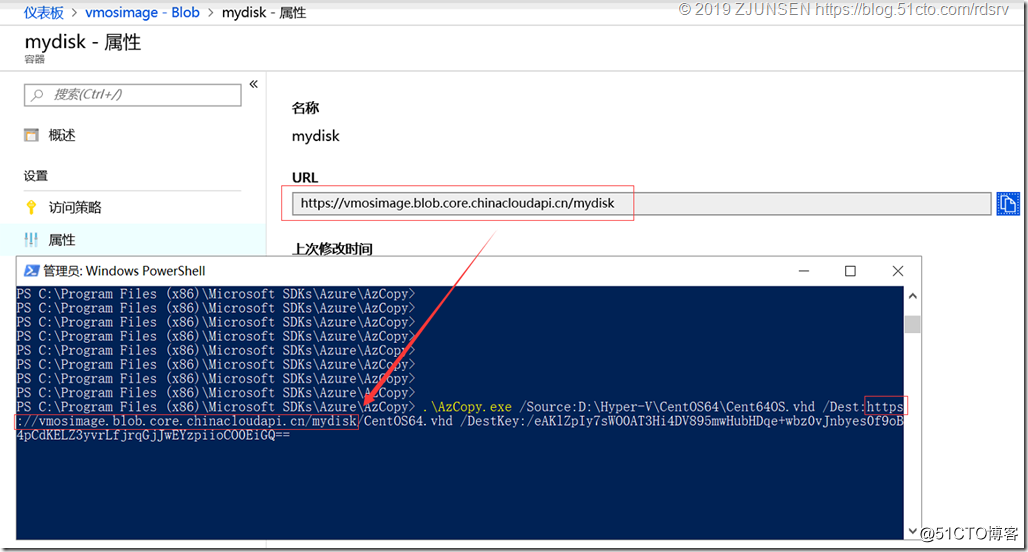Screen dimensions: 1028x552
Task: Click the PowerShell window title icon
Action: point(31,271)
